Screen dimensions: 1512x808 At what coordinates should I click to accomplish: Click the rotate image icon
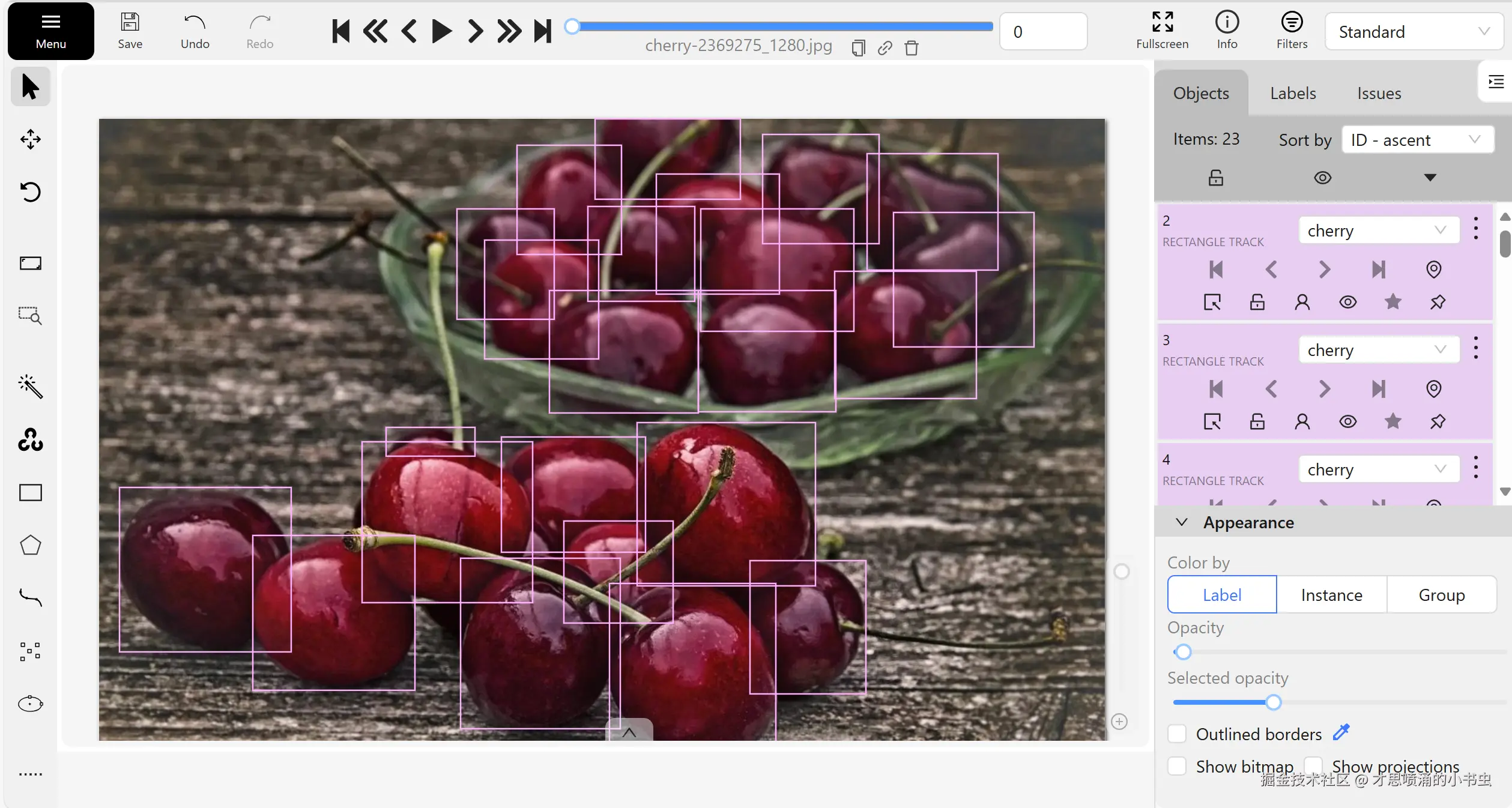(x=30, y=192)
